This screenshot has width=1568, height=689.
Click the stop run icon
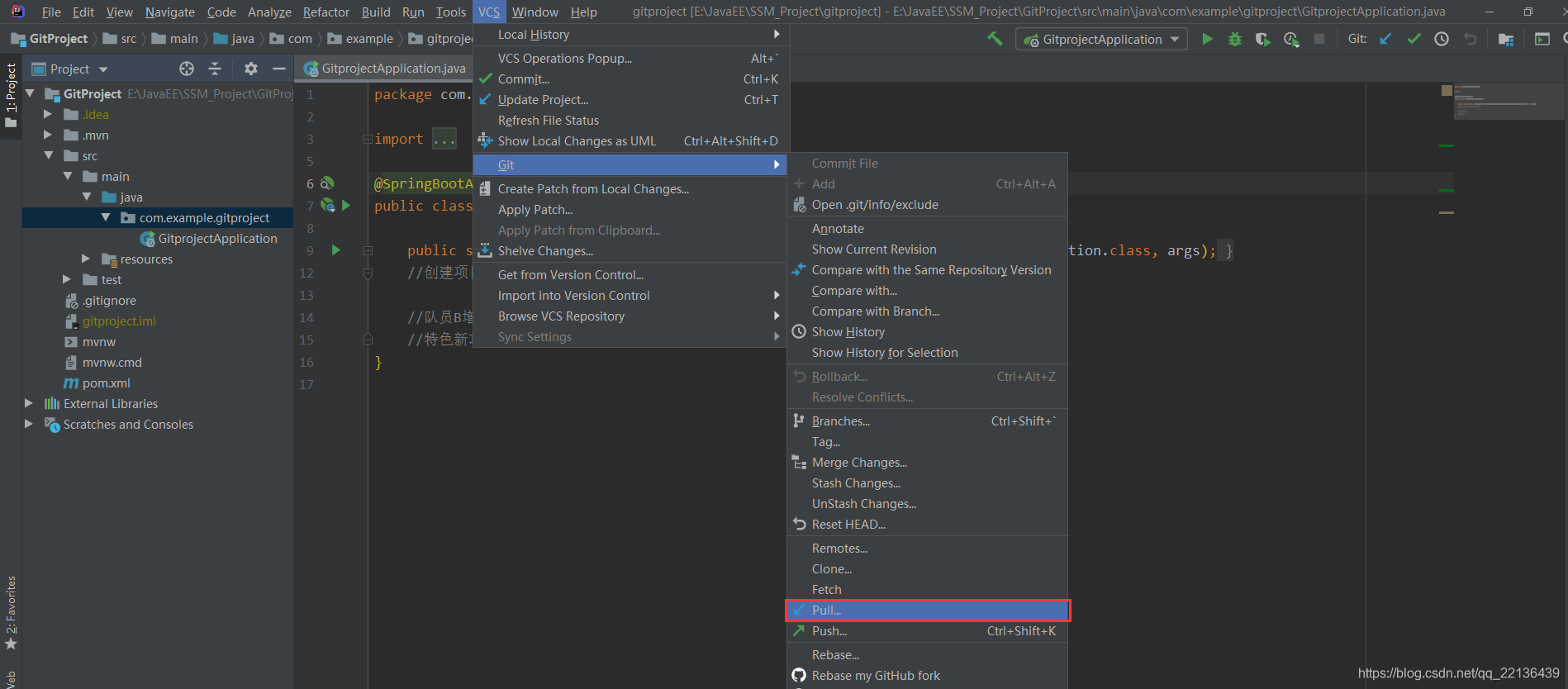[1319, 39]
